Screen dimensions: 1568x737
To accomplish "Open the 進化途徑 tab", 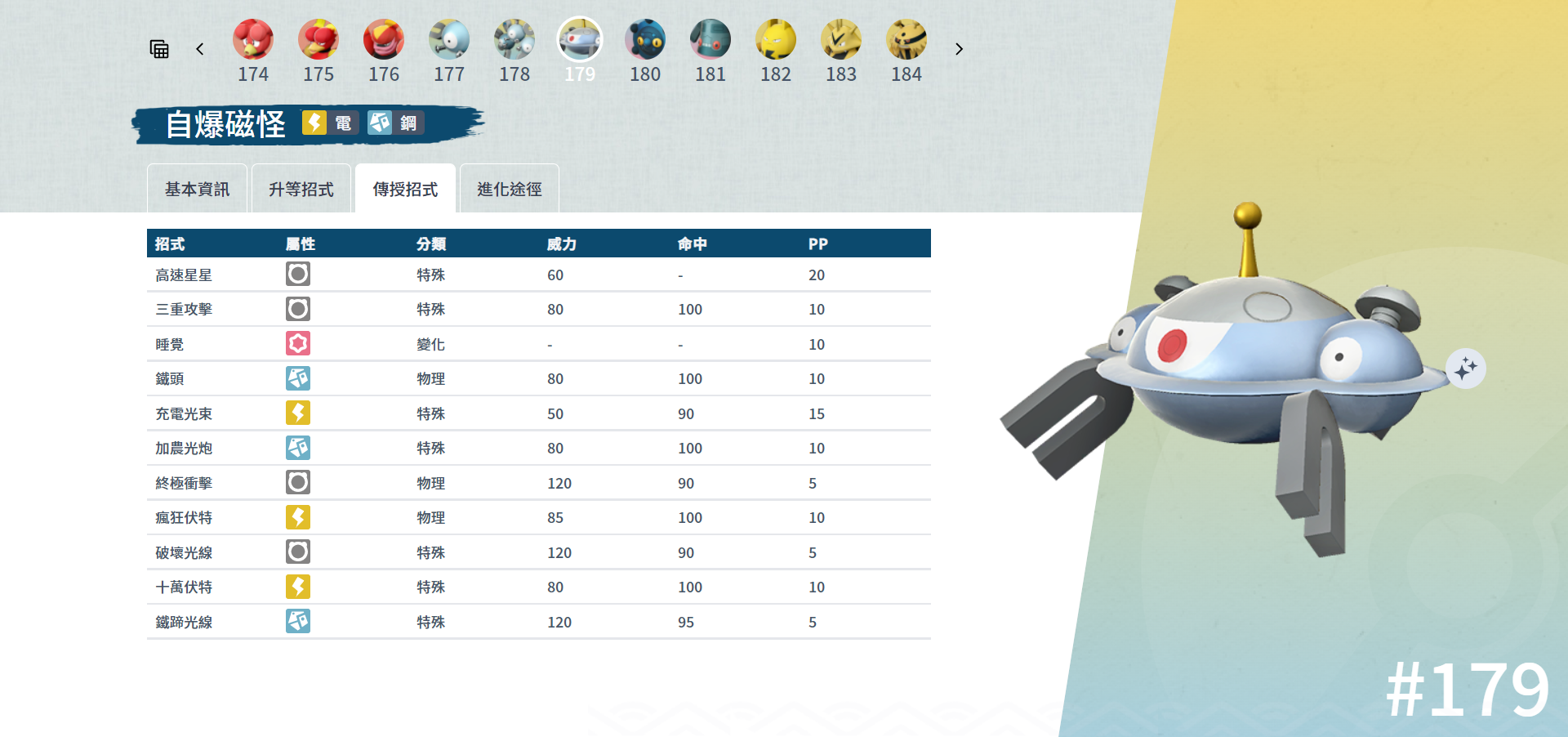I will pos(510,189).
